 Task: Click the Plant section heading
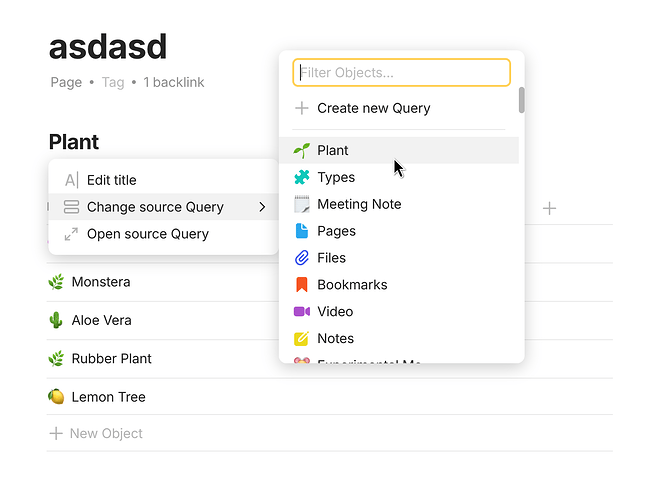(x=74, y=142)
